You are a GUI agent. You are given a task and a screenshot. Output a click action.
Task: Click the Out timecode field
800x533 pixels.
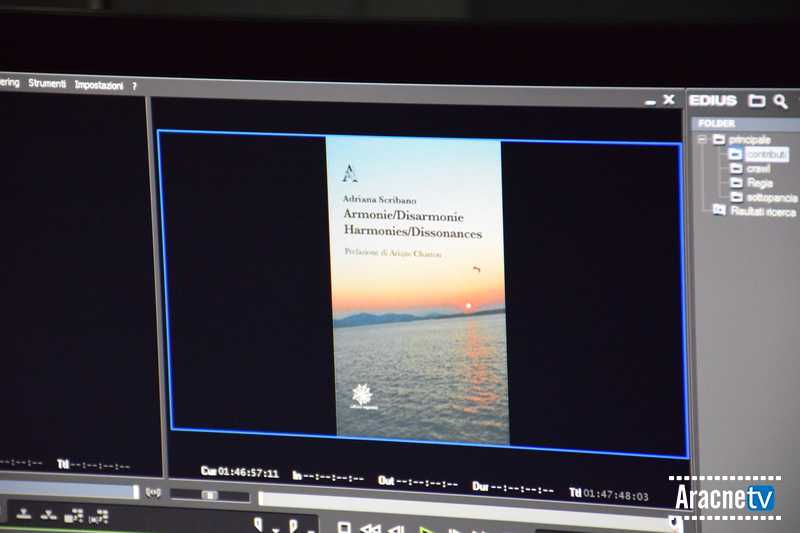tap(418, 482)
